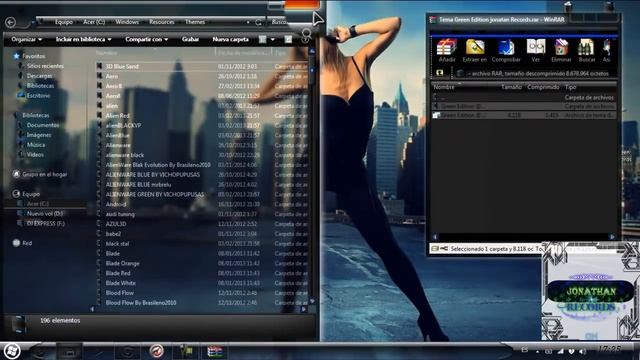Open the Ver icon in WinRAR
This screenshot has width=640, height=360.
(536, 51)
